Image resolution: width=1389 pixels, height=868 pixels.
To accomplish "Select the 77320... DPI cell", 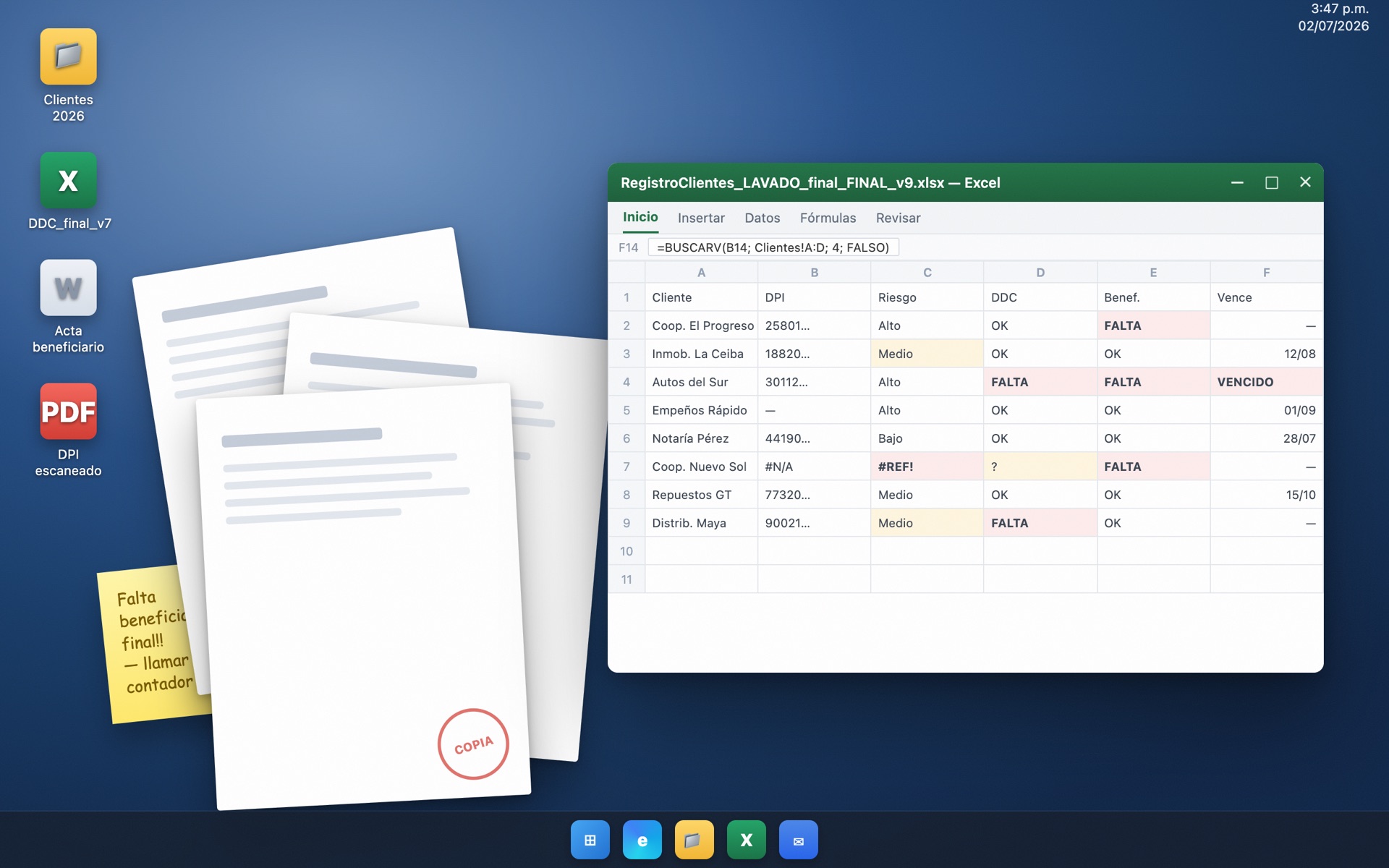I will 814,495.
